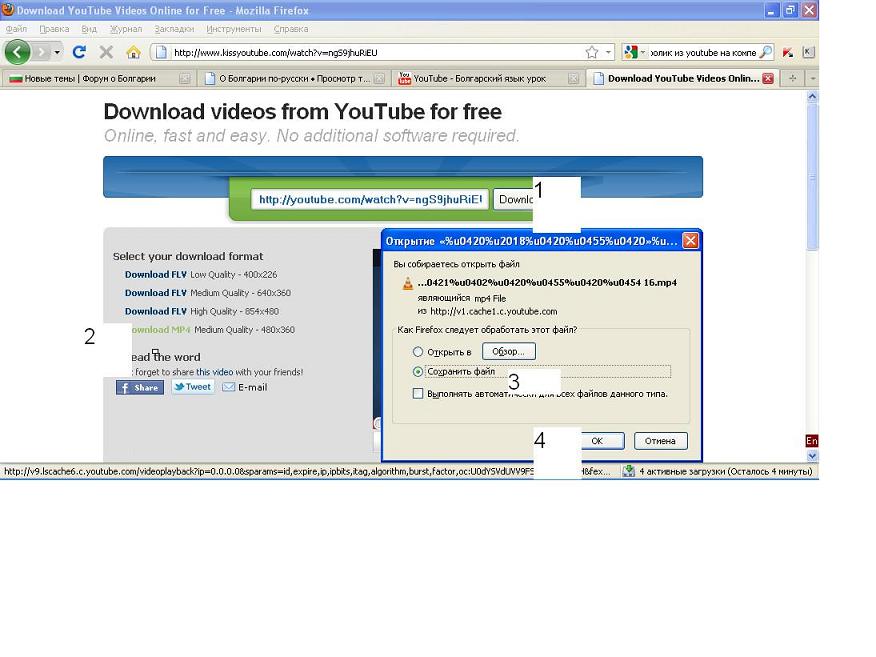Screen dimensions: 876x657
Task: Click the 'Select your download format' heading
Action: coord(188,256)
